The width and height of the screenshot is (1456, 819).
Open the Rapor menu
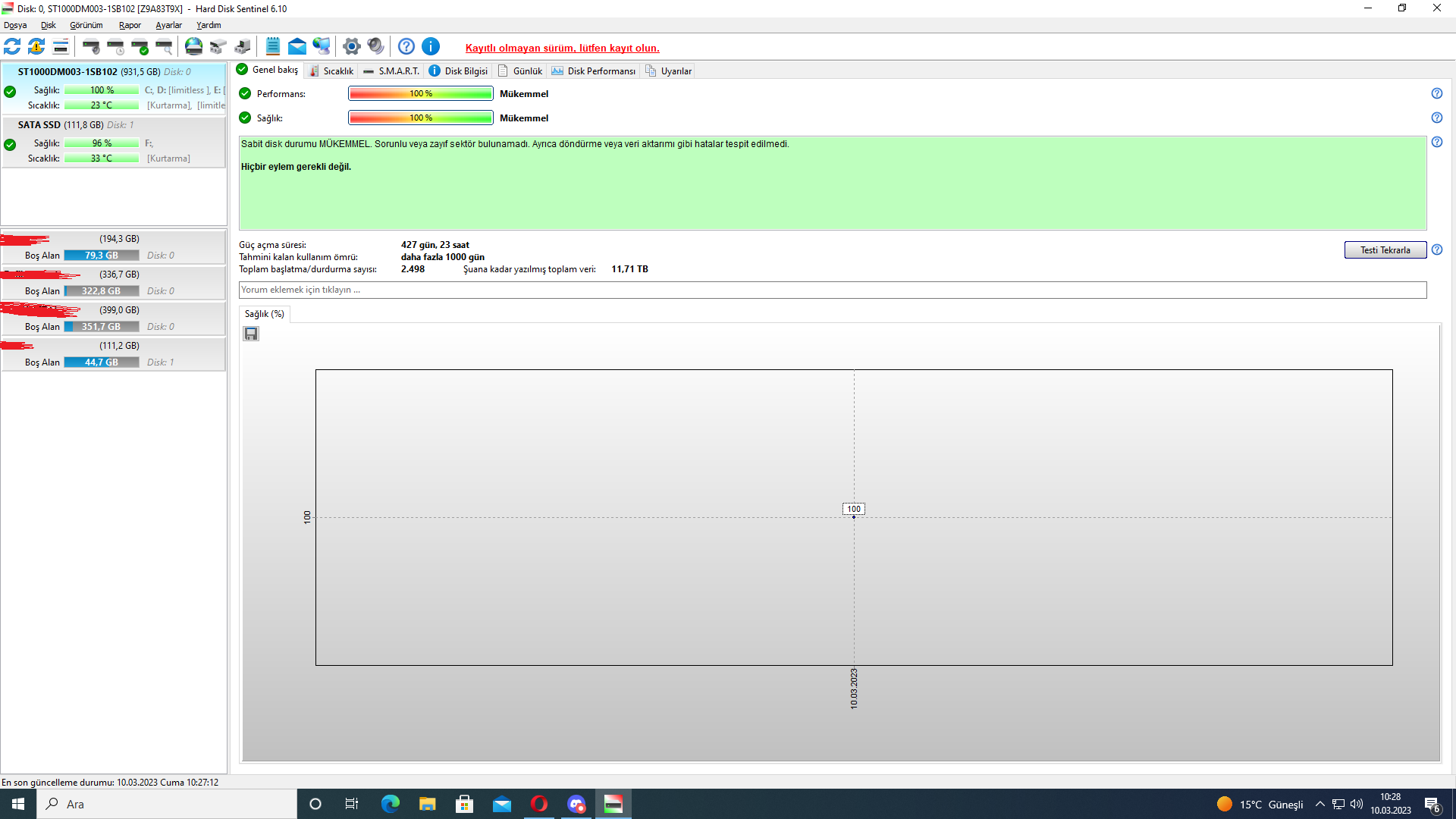[130, 25]
